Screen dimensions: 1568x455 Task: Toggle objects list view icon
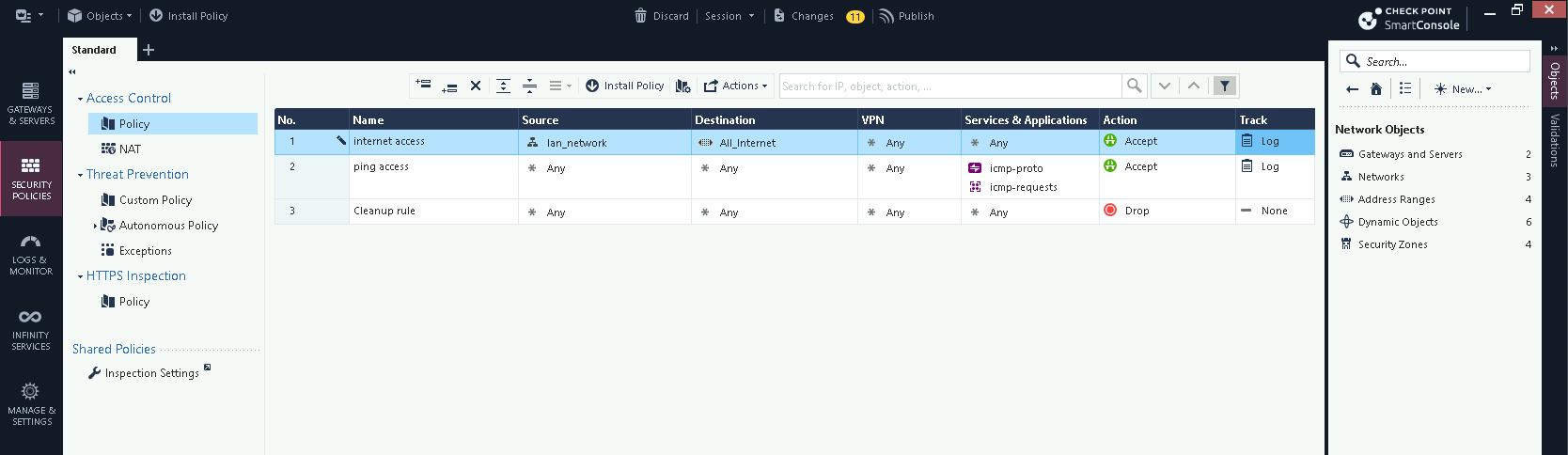coord(1405,89)
